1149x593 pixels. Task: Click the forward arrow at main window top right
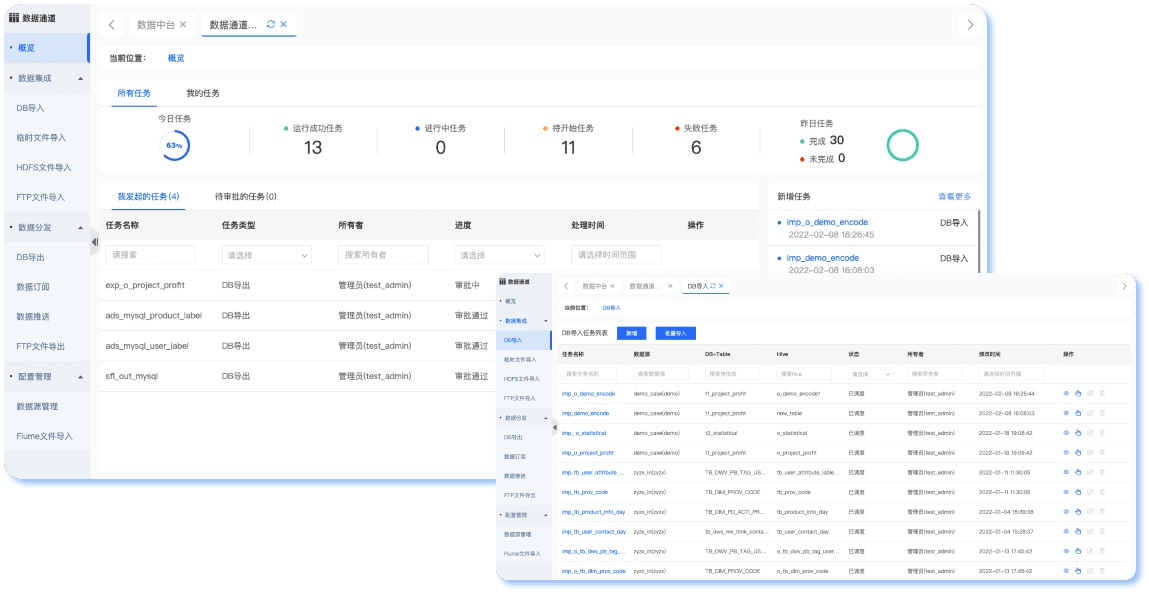click(x=969, y=25)
